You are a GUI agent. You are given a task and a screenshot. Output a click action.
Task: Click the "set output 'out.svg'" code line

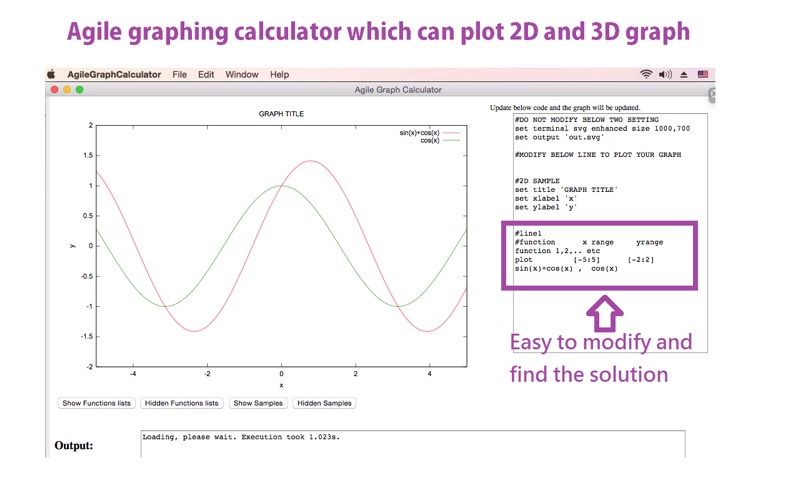pos(559,137)
